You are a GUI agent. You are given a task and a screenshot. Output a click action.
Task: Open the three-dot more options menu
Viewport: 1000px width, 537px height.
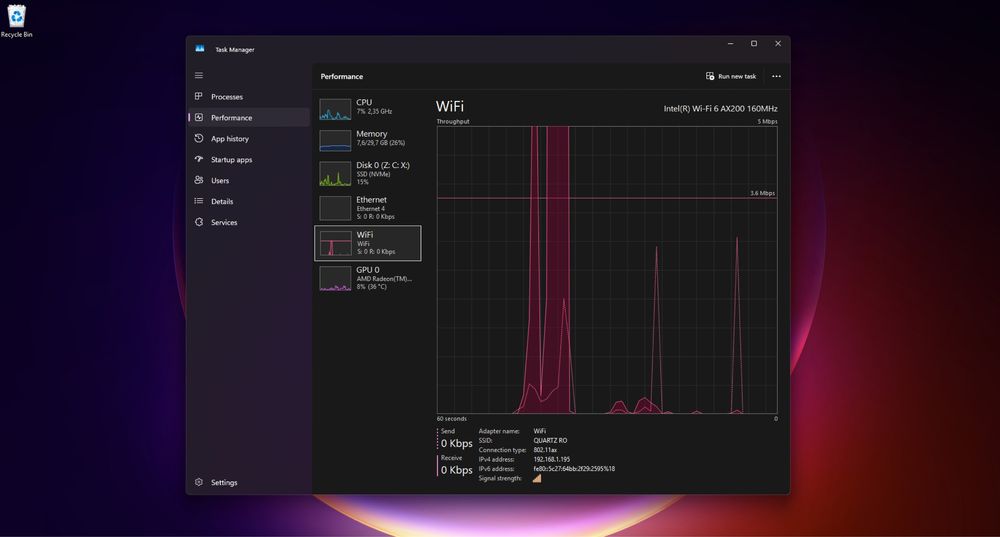pyautogui.click(x=776, y=76)
